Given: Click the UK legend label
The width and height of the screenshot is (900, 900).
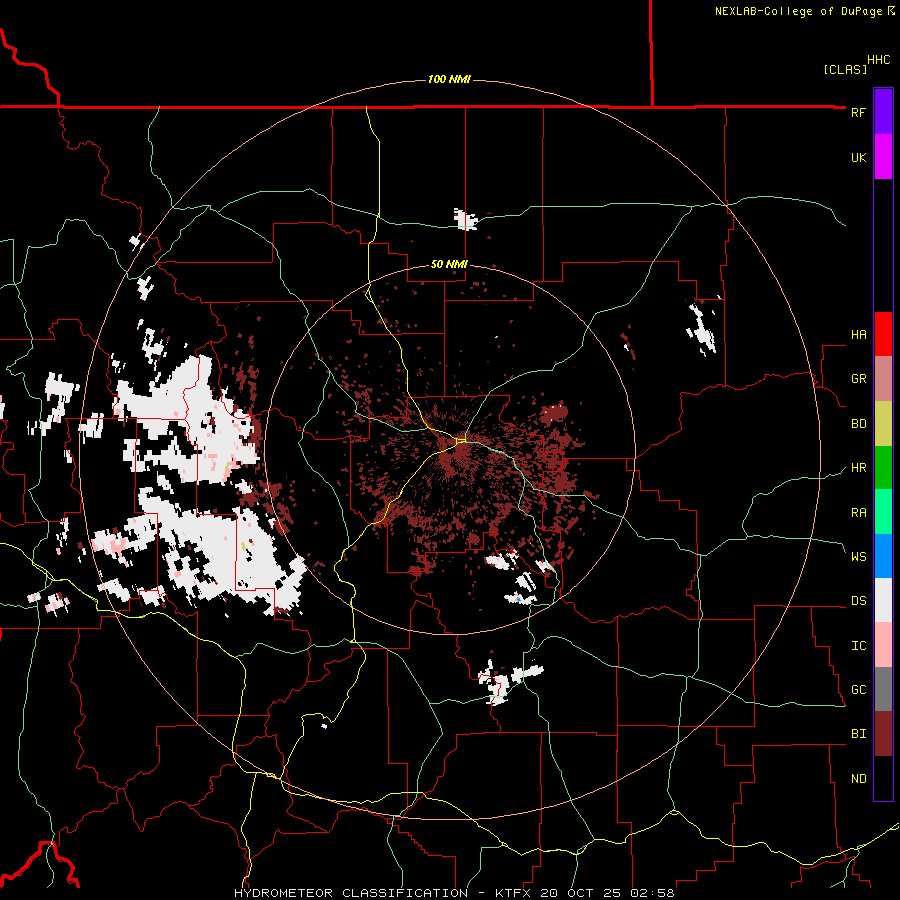Looking at the screenshot, I should (858, 157).
